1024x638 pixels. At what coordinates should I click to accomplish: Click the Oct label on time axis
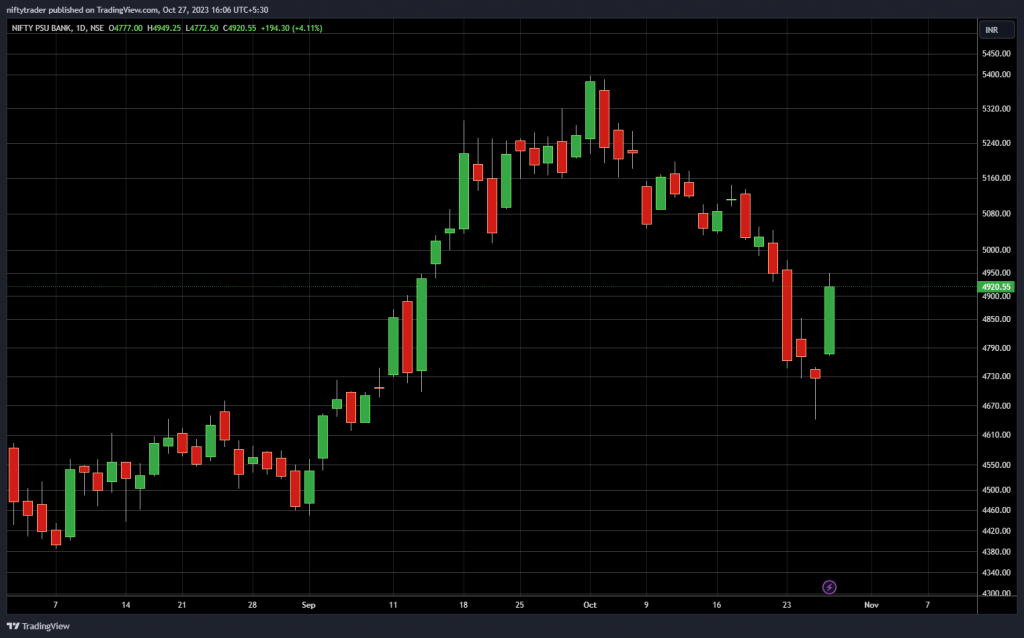pyautogui.click(x=590, y=605)
